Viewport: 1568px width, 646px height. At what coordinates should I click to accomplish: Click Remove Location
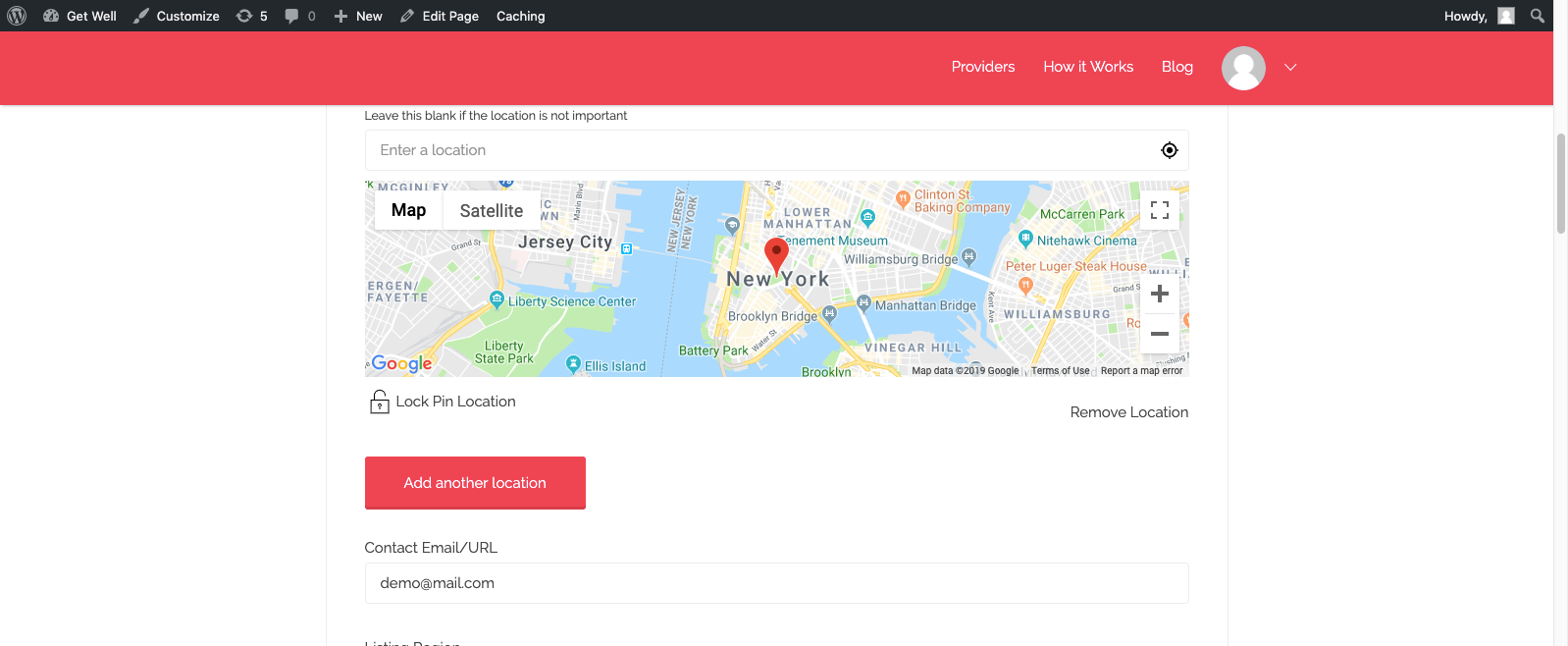point(1128,412)
